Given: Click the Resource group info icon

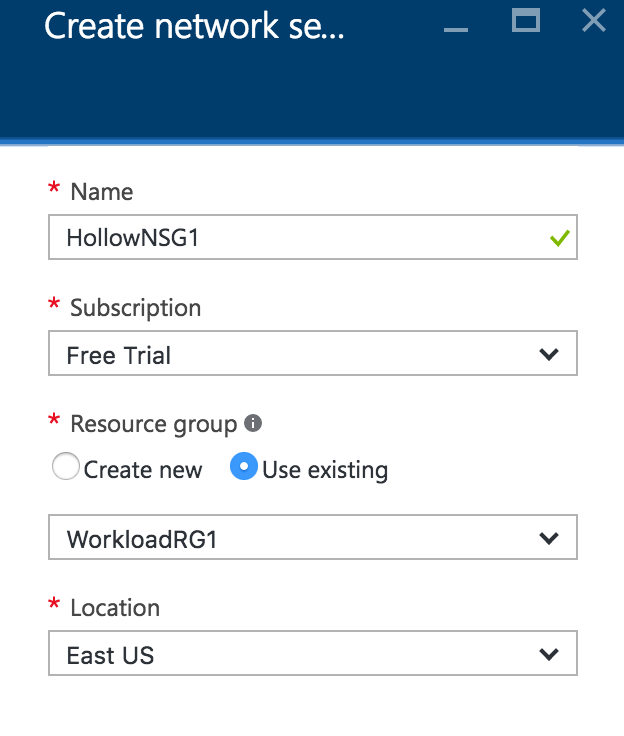Looking at the screenshot, I should click(x=253, y=423).
